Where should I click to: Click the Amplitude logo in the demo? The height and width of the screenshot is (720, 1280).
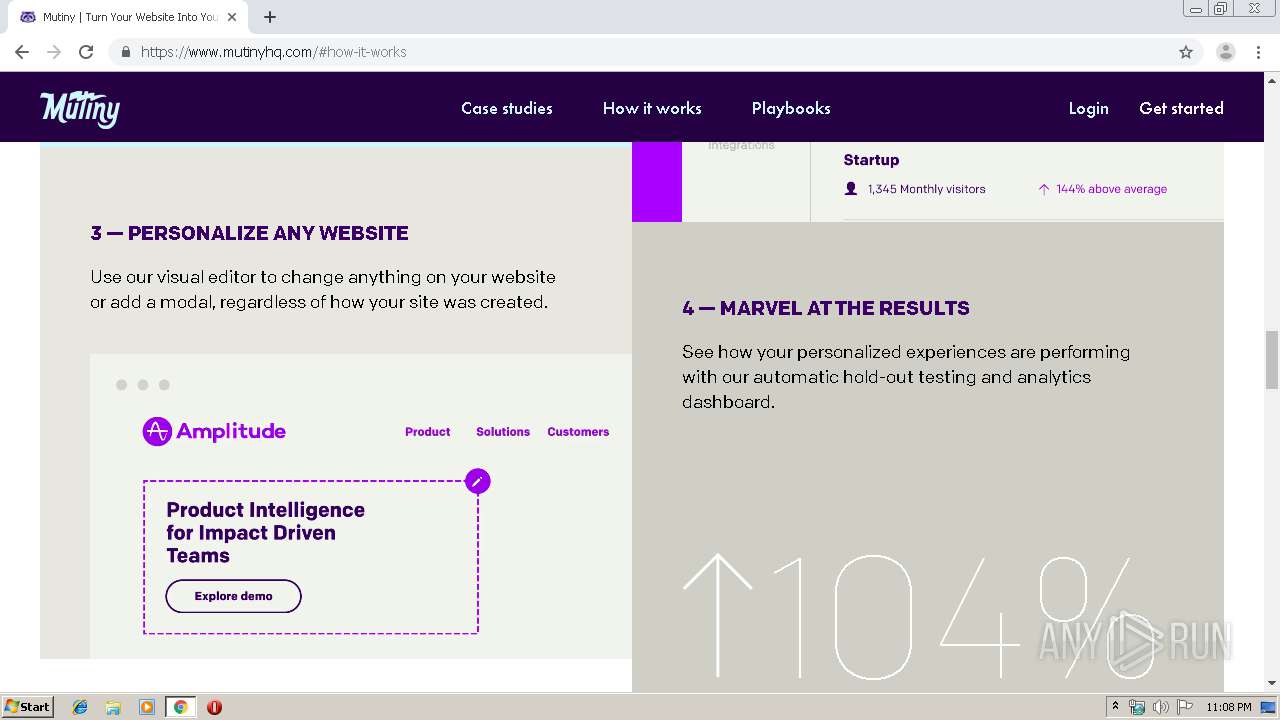214,431
